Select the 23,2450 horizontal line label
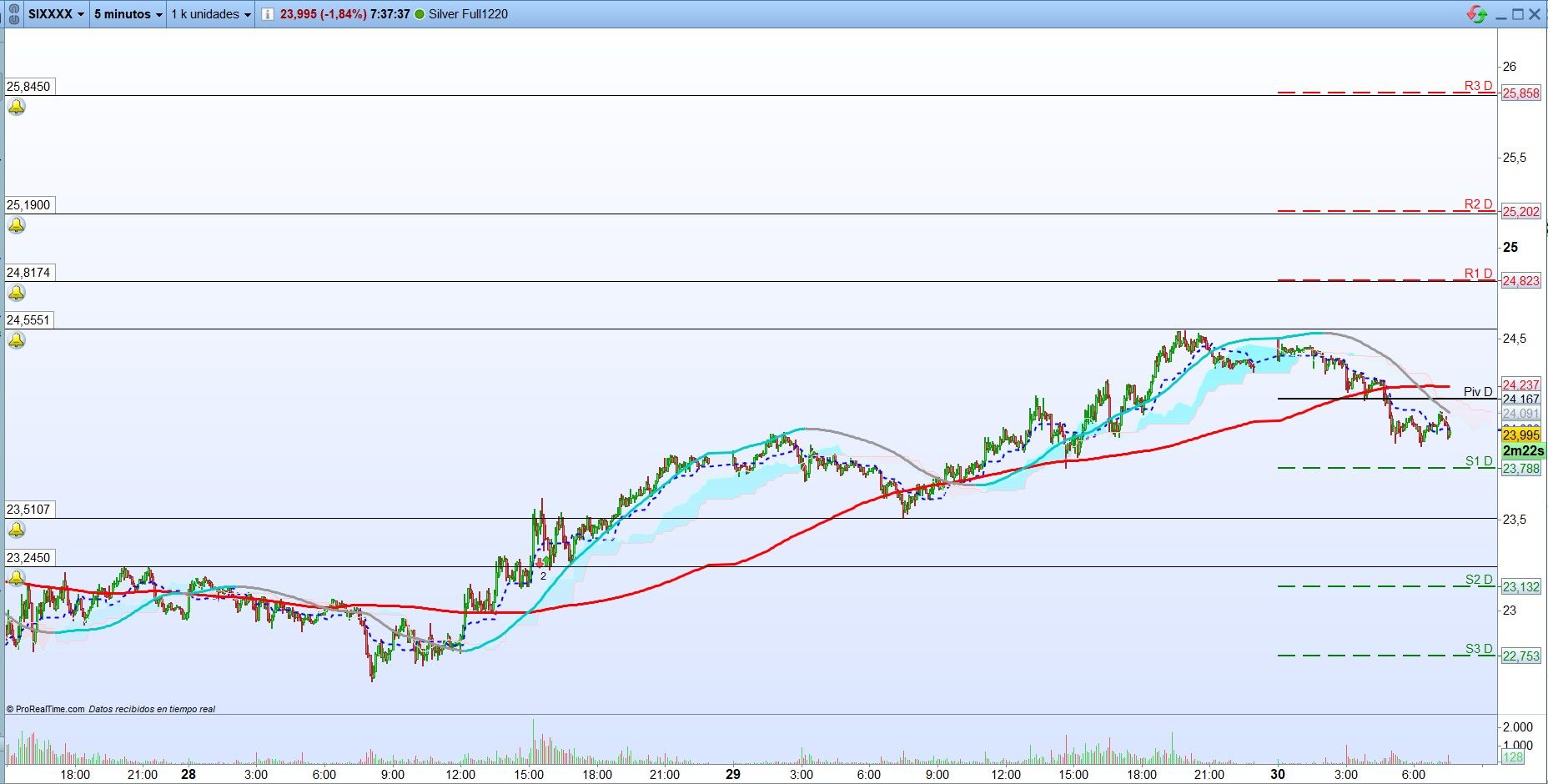 click(x=28, y=558)
